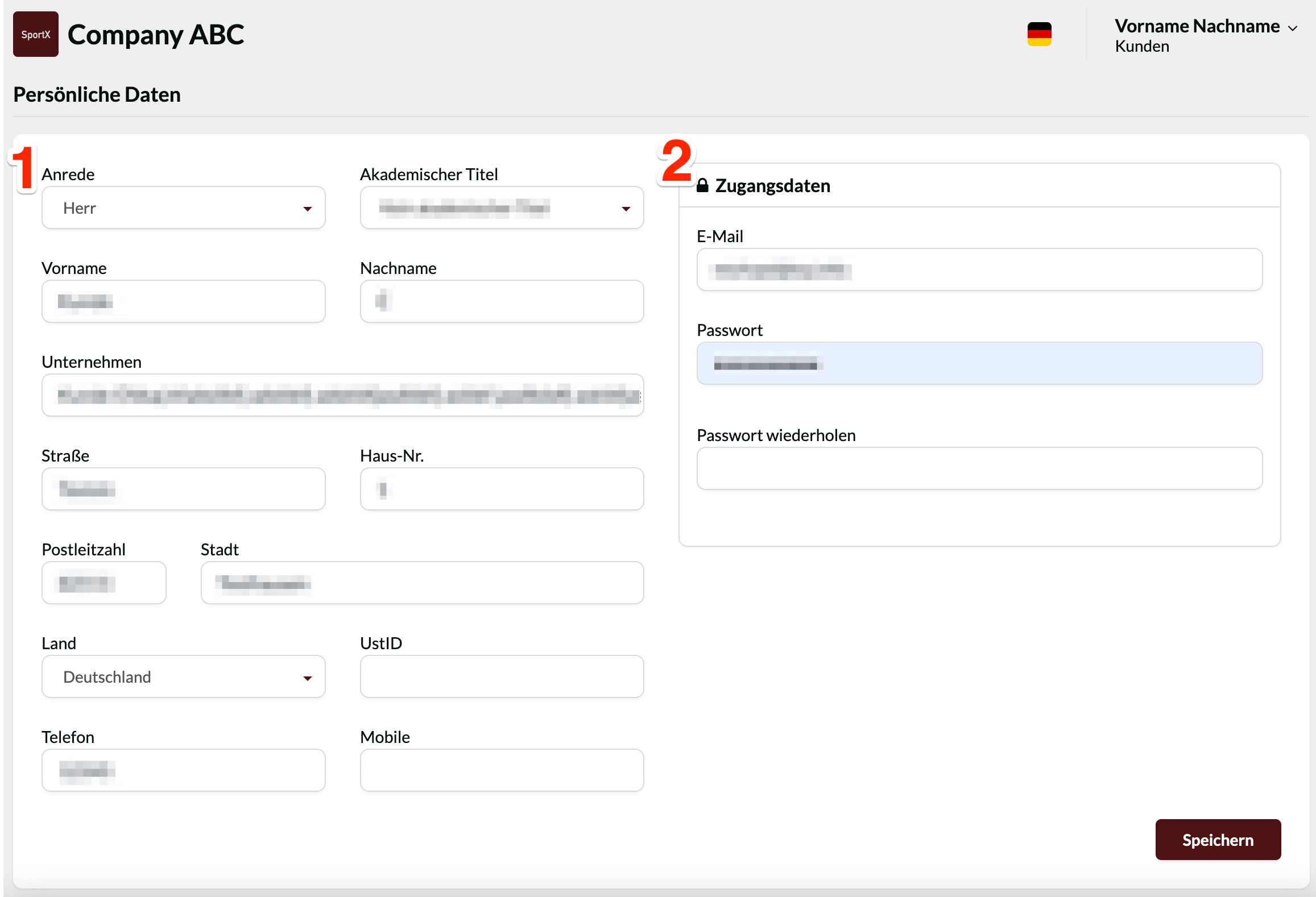Click the Passwort wiederholen field

pos(979,469)
